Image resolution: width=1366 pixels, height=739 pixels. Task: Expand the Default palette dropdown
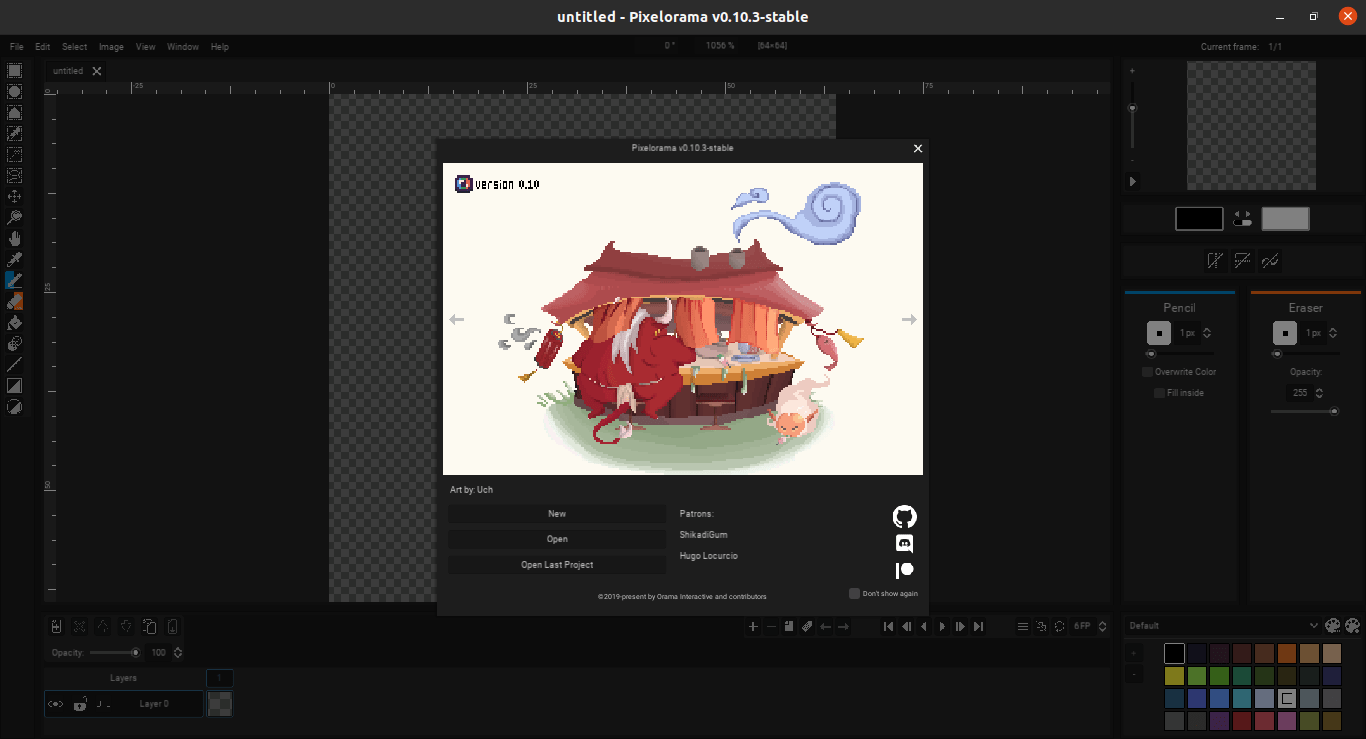pyautogui.click(x=1224, y=626)
